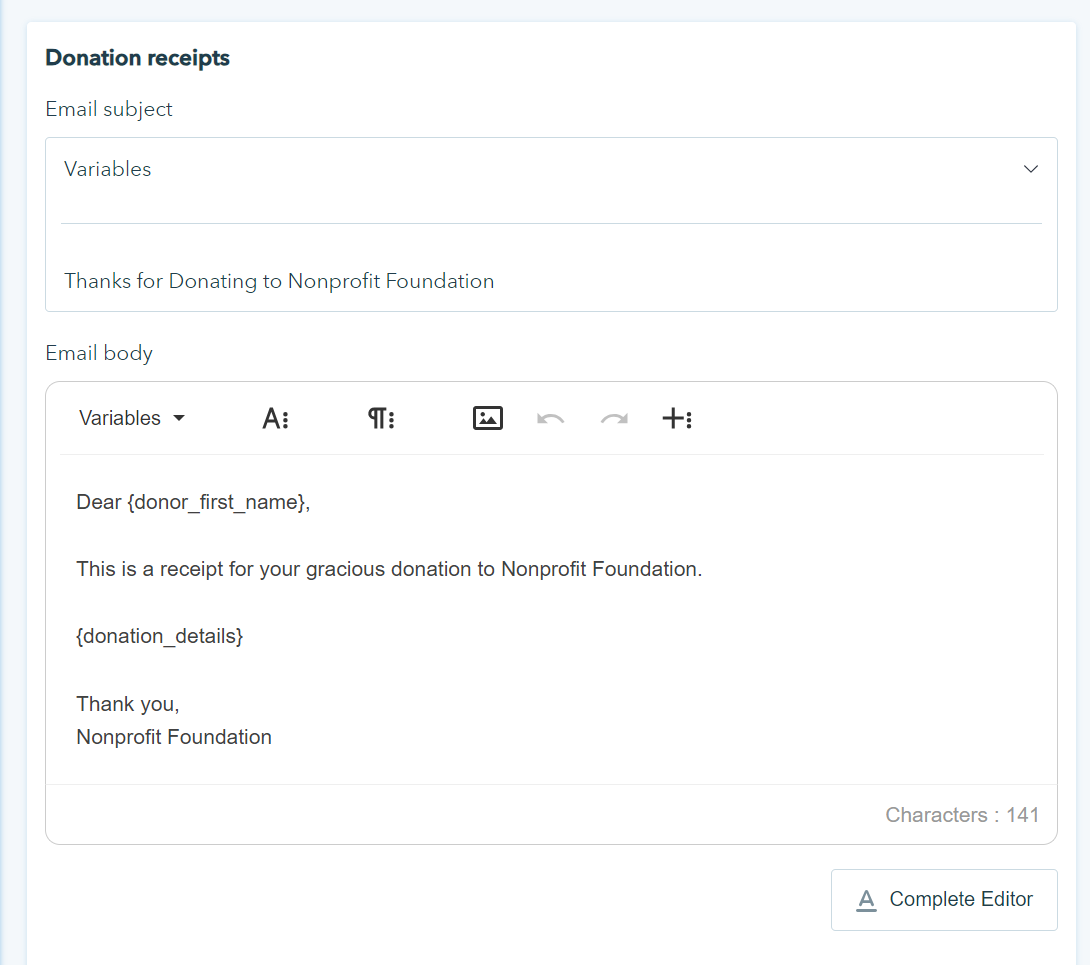Place cursor in the Dear {donor_first_name} line
This screenshot has height=965, width=1090.
coord(193,502)
